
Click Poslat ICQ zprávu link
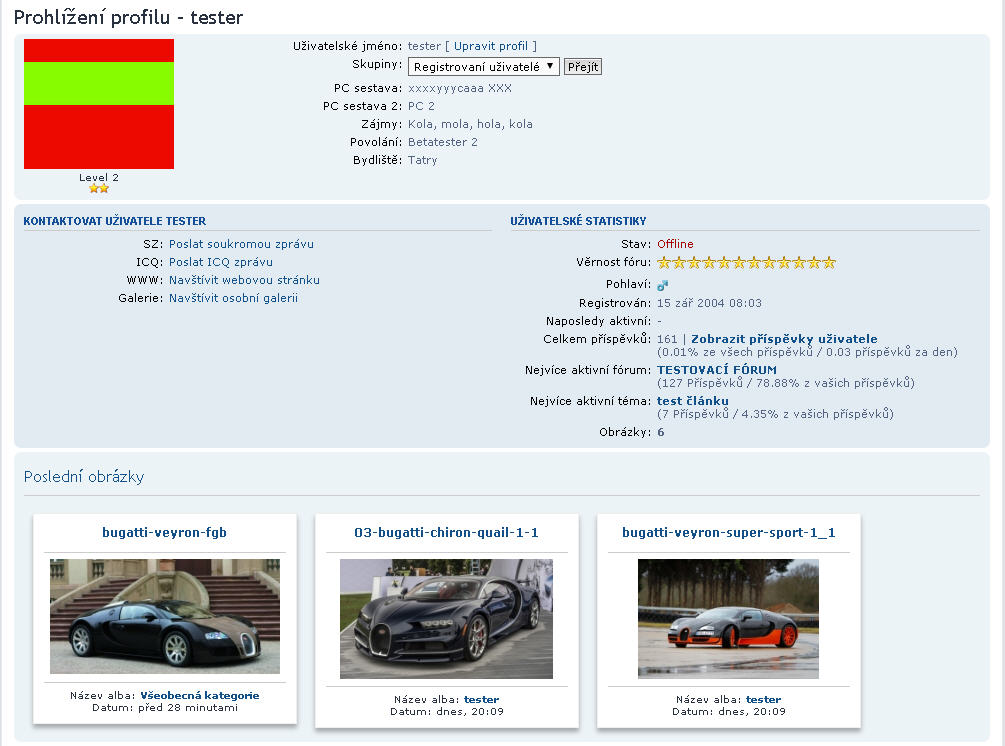220,262
